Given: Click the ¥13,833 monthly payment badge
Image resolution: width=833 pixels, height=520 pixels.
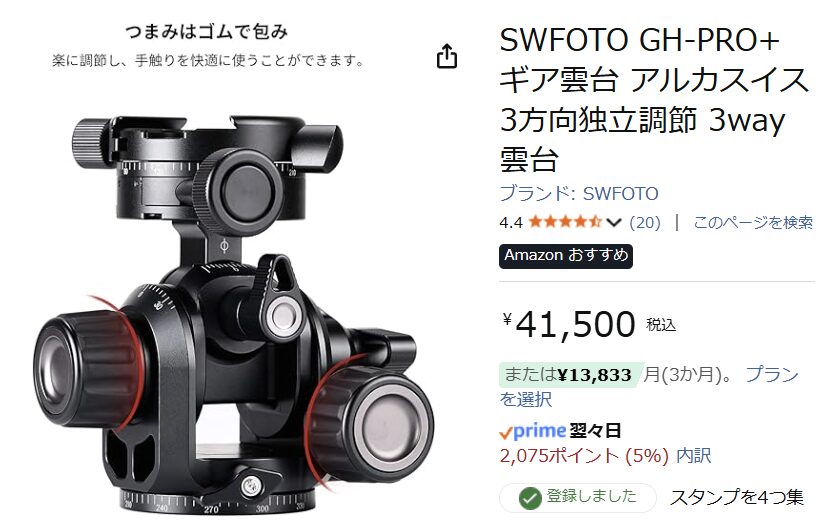Looking at the screenshot, I should point(571,375).
